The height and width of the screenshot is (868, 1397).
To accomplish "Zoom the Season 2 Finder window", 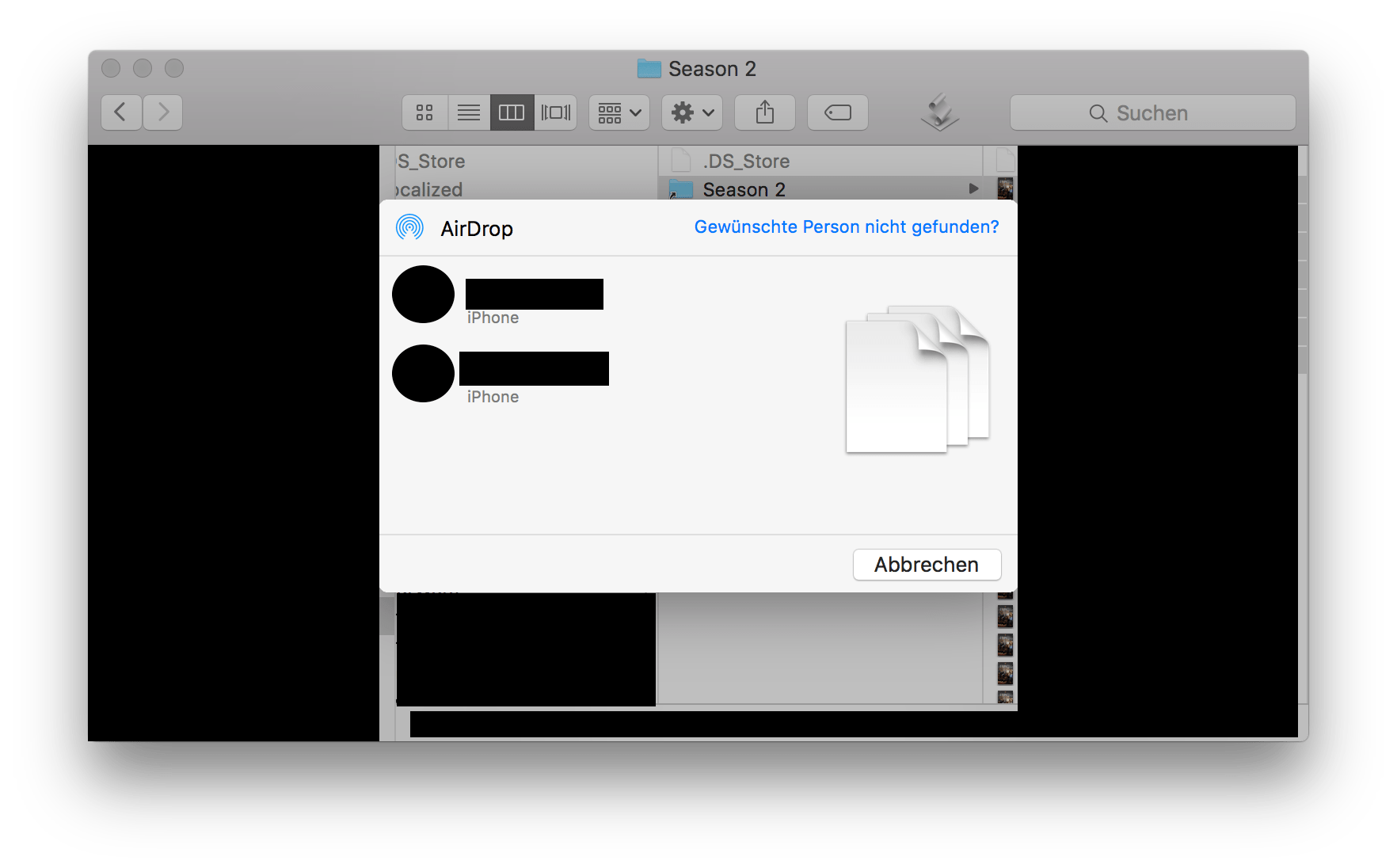I will pyautogui.click(x=174, y=68).
